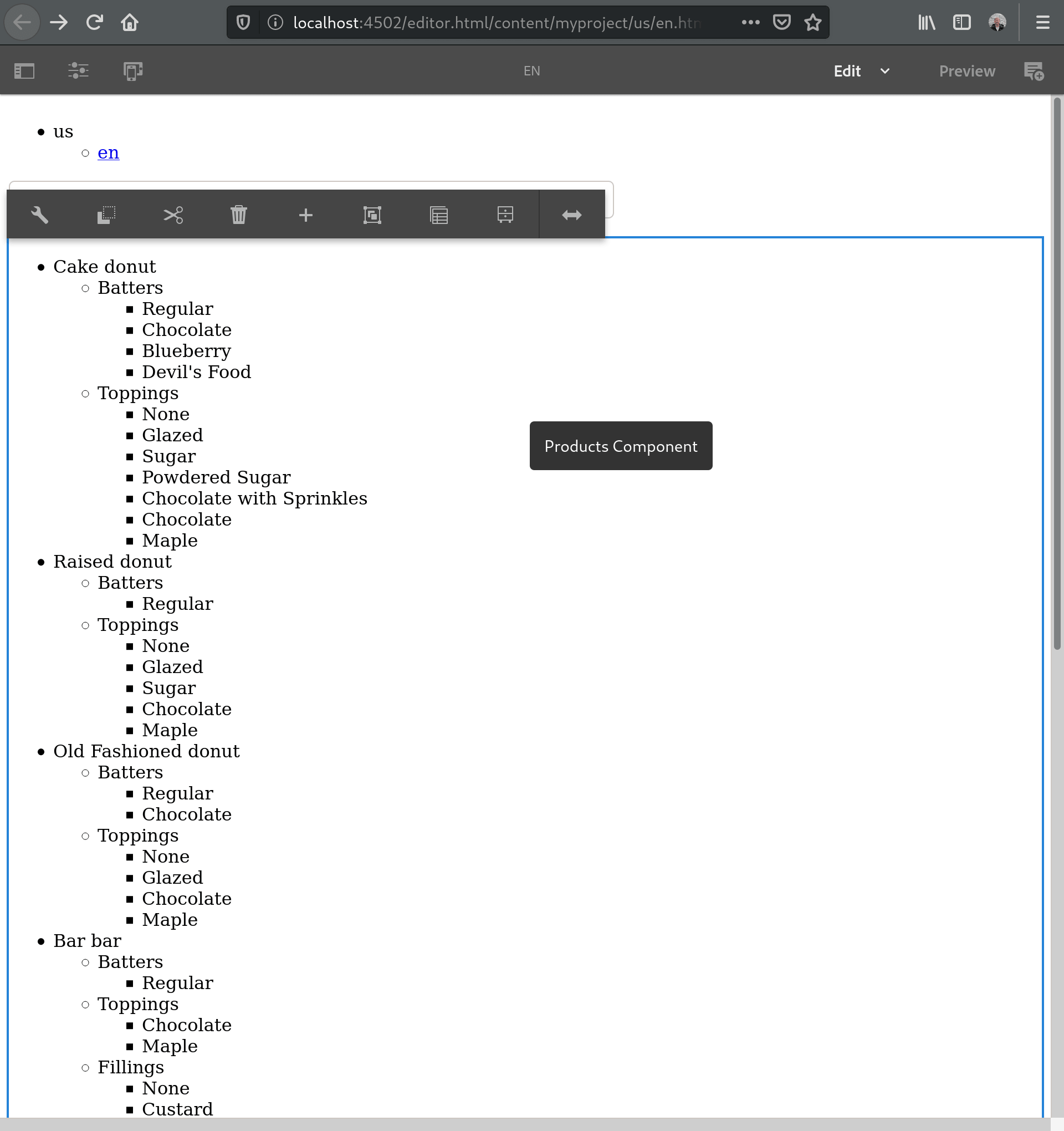The height and width of the screenshot is (1131, 1064).
Task: Reload the current page
Action: pos(94,23)
